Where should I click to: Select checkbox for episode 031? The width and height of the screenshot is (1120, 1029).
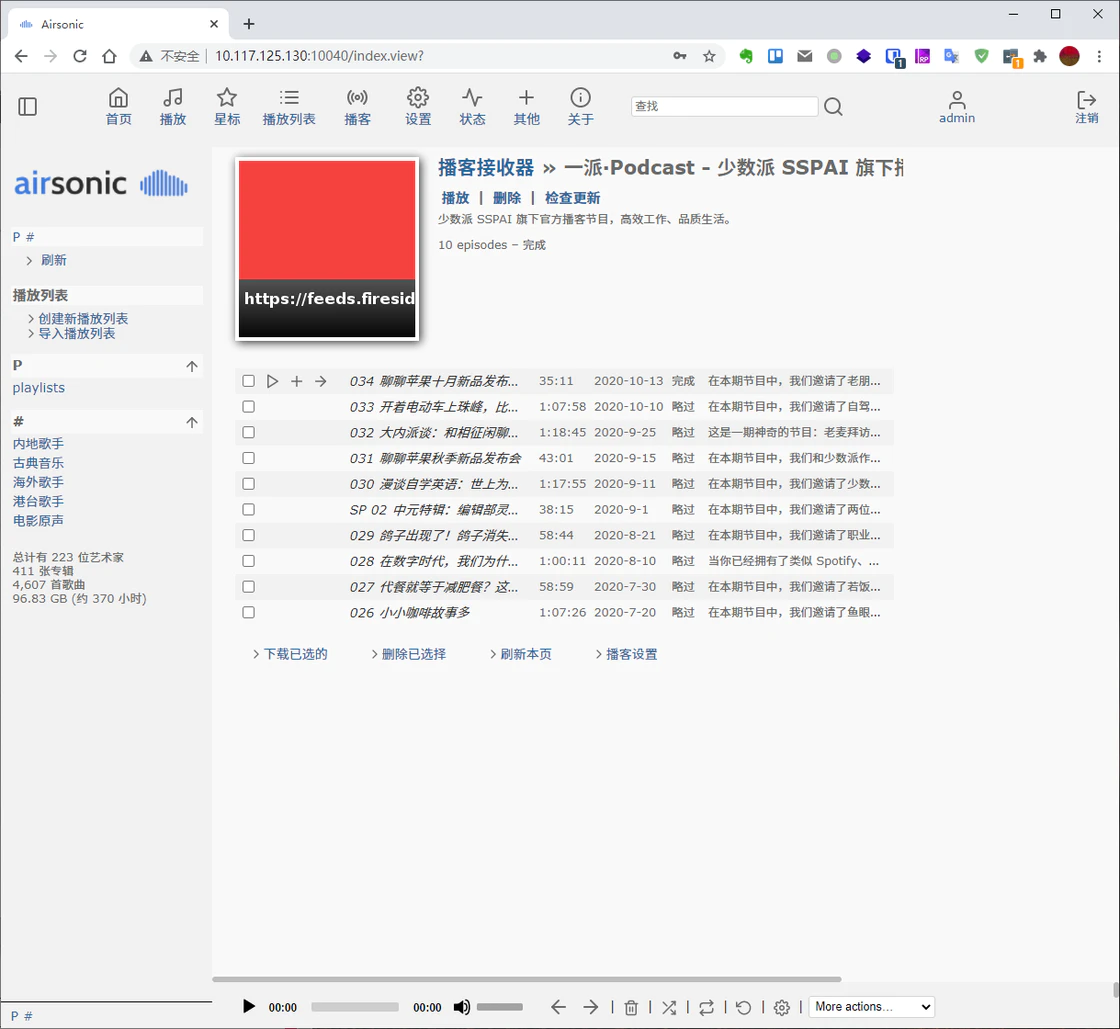pyautogui.click(x=248, y=458)
